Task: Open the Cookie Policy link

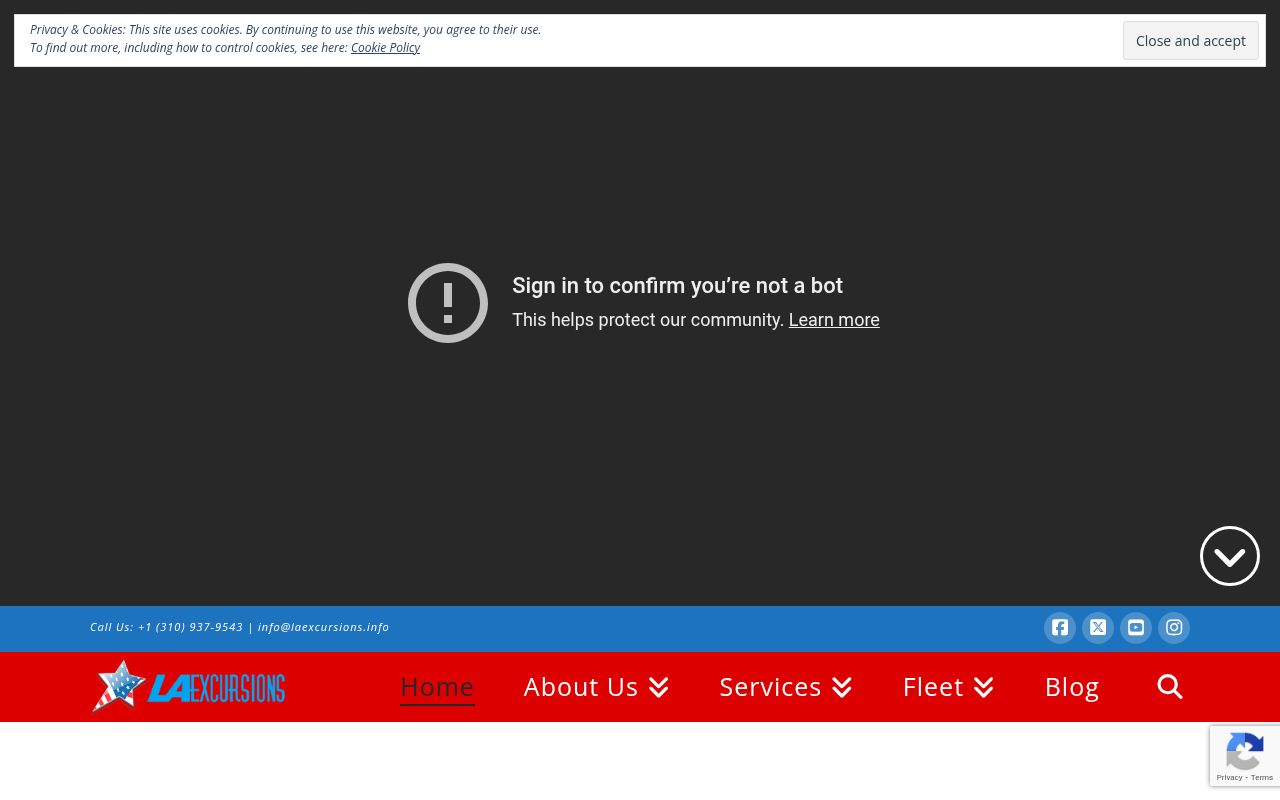Action: [385, 48]
